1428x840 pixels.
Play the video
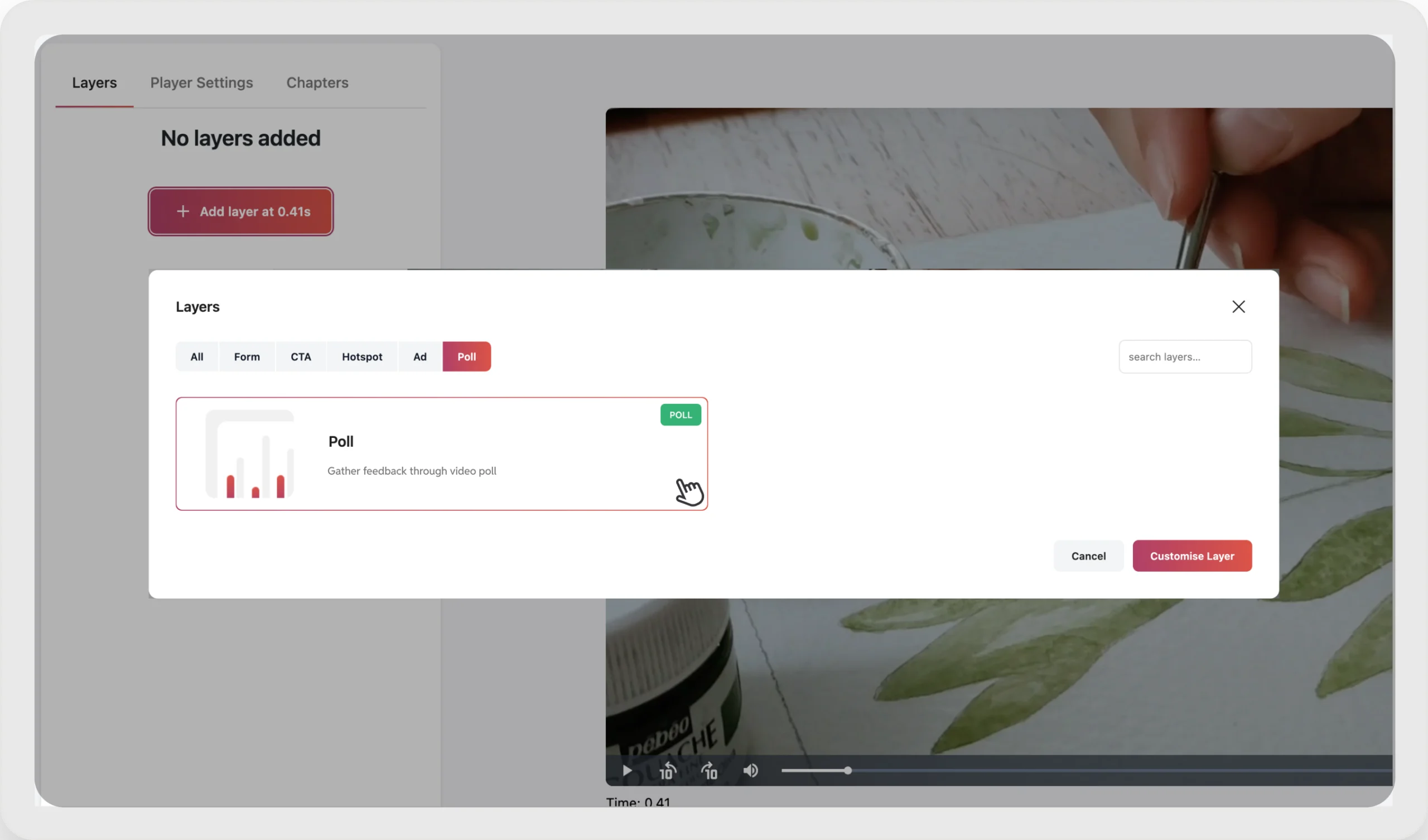coord(627,771)
